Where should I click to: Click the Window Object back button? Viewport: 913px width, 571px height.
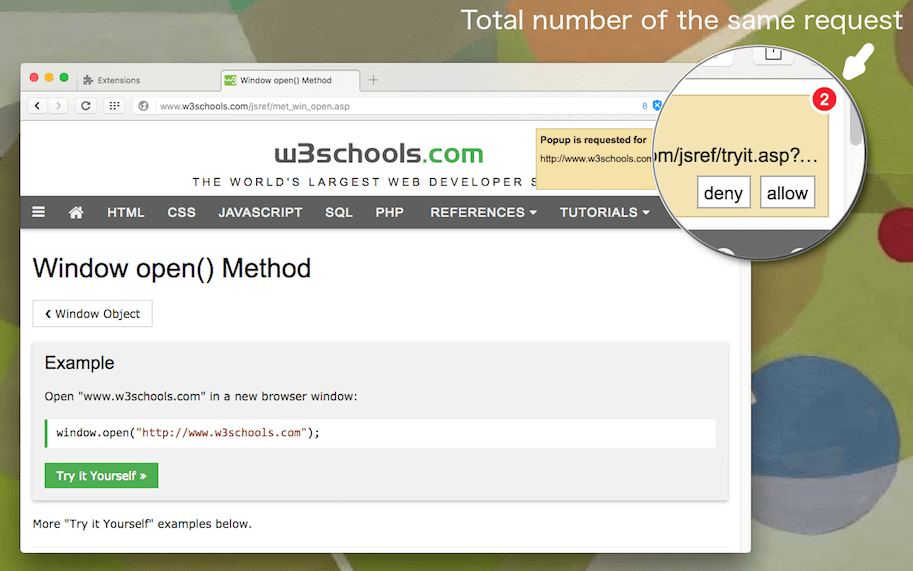pos(93,314)
